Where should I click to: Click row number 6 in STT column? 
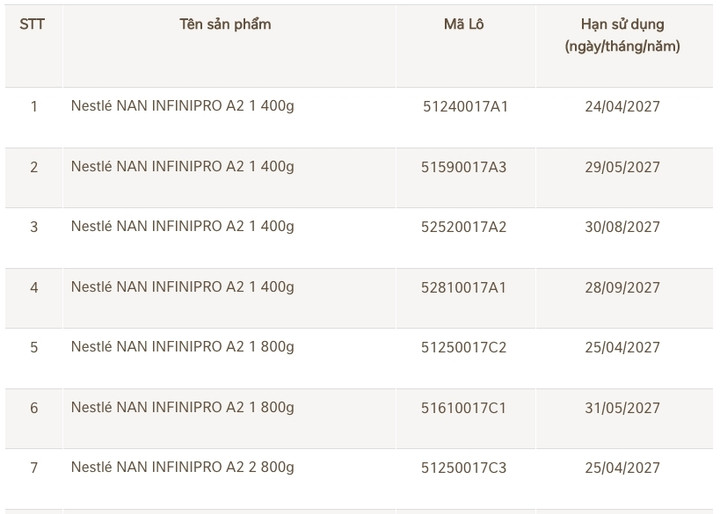click(34, 407)
